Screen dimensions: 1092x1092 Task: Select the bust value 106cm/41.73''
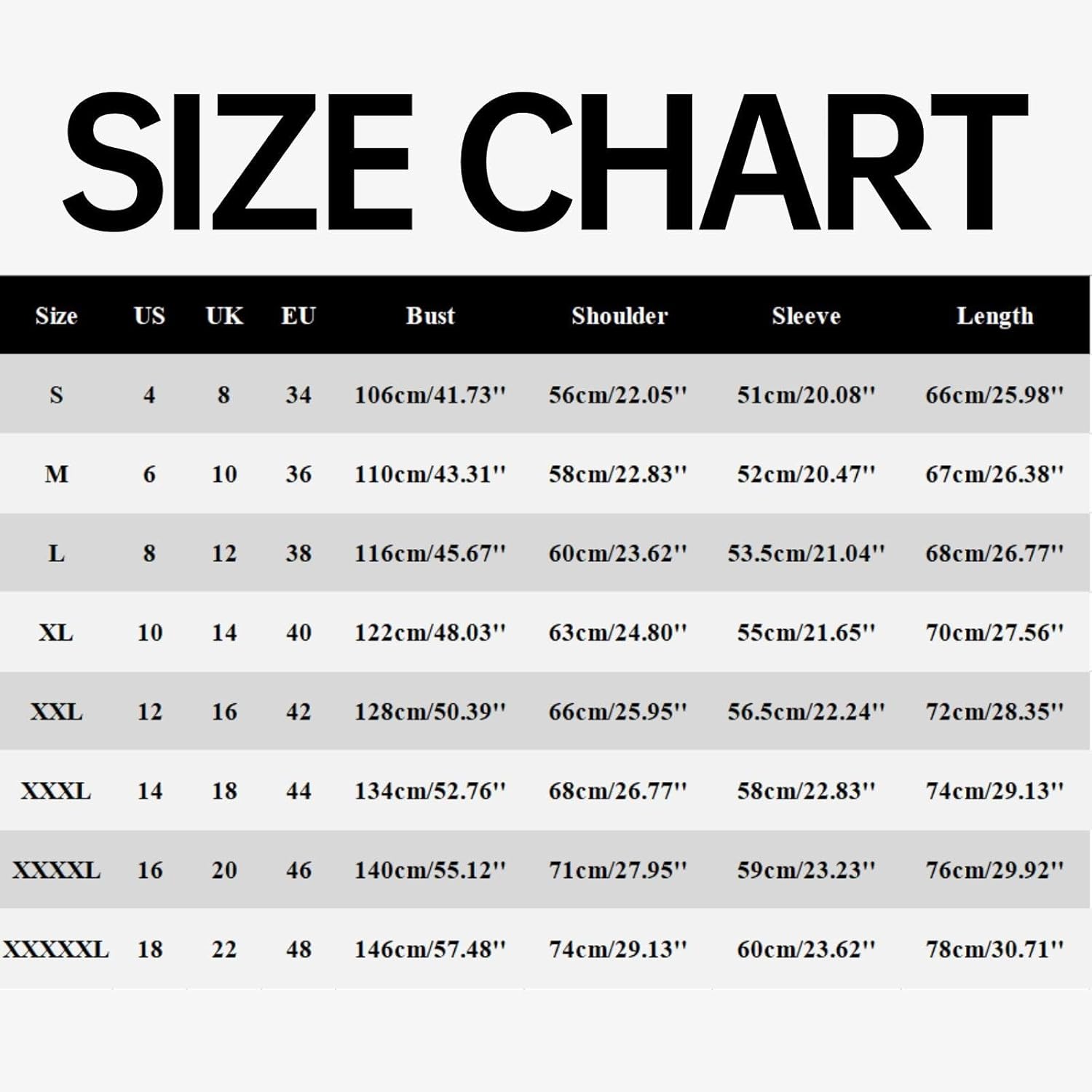click(430, 395)
